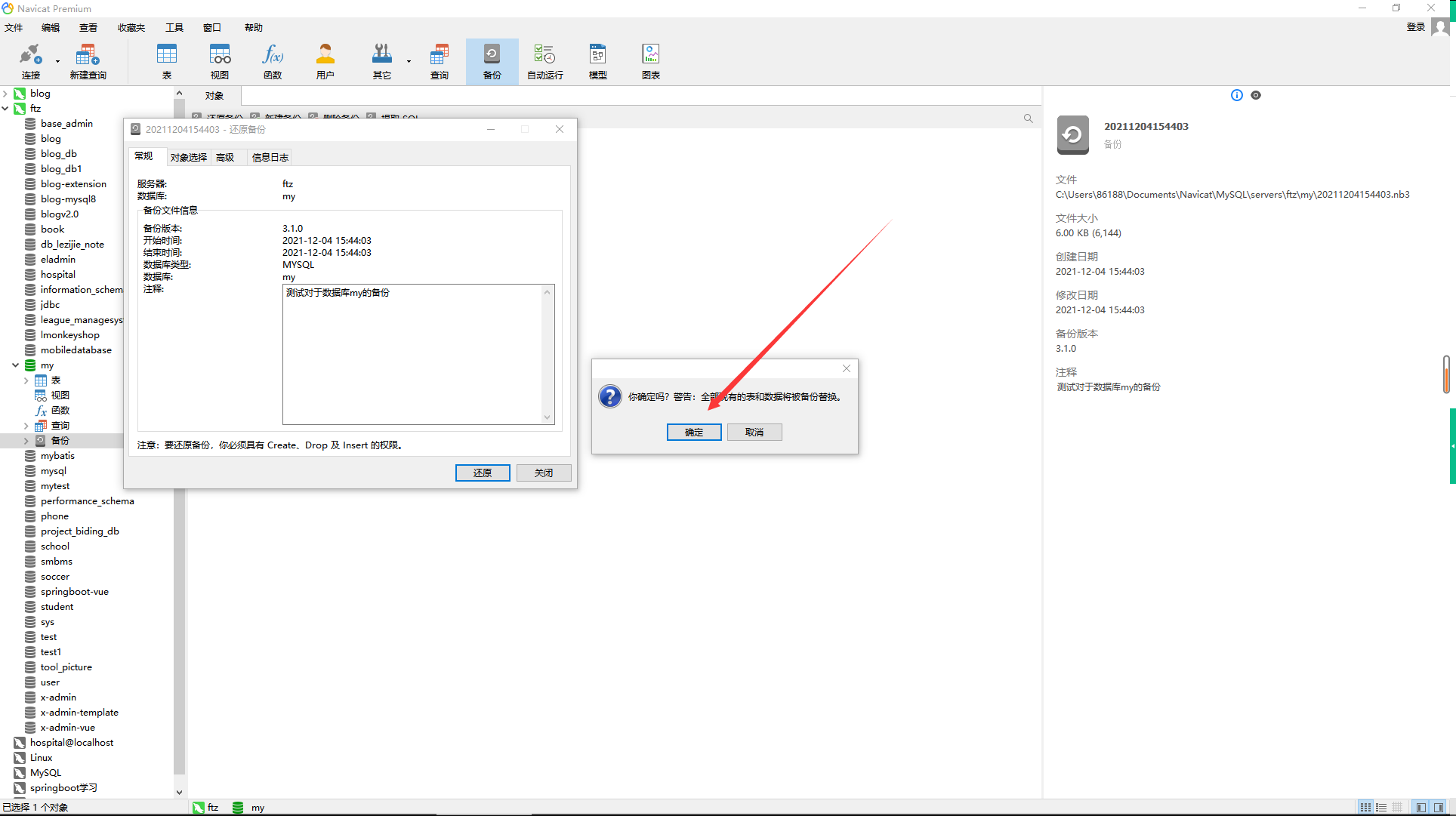
Task: Open the Query toolbar icon
Action: click(x=440, y=60)
